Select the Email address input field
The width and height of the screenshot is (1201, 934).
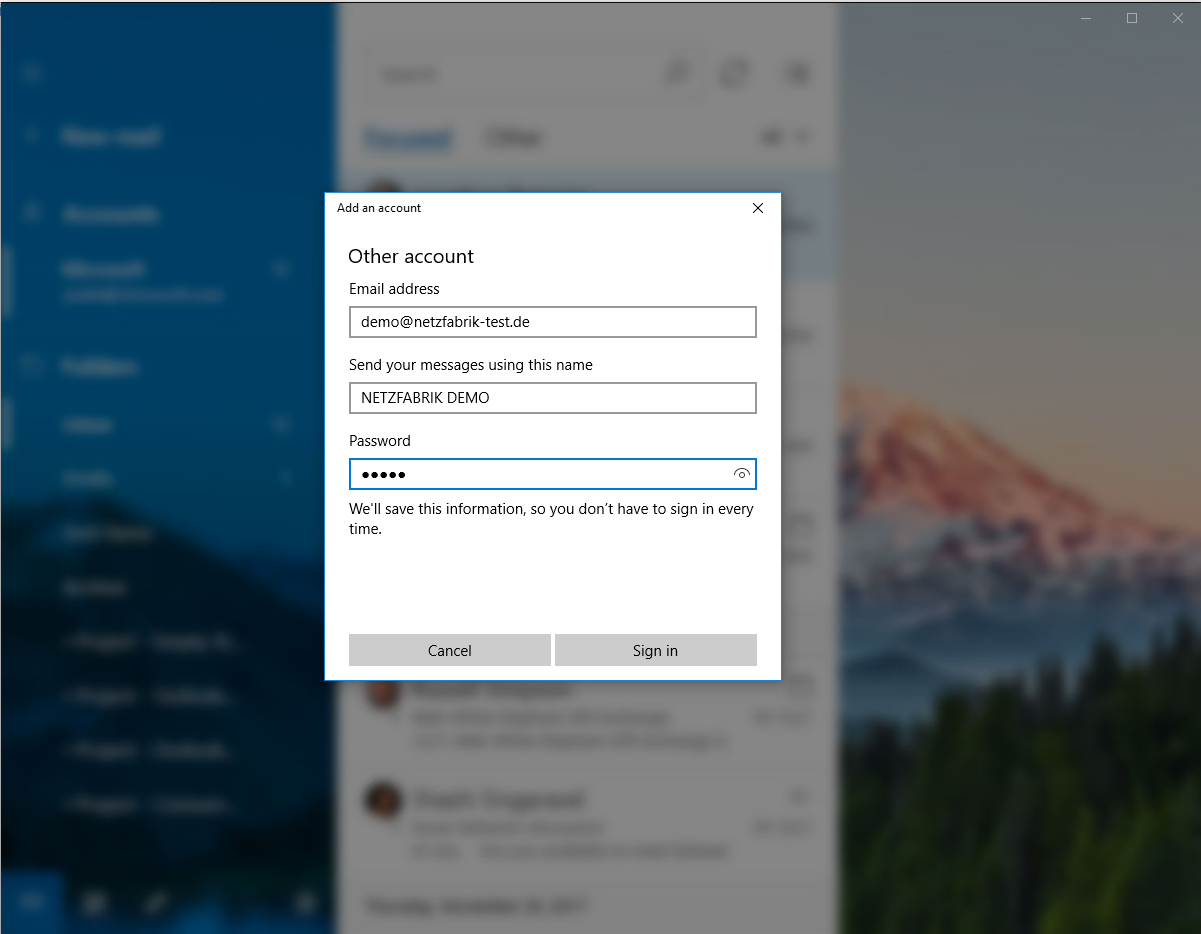552,322
